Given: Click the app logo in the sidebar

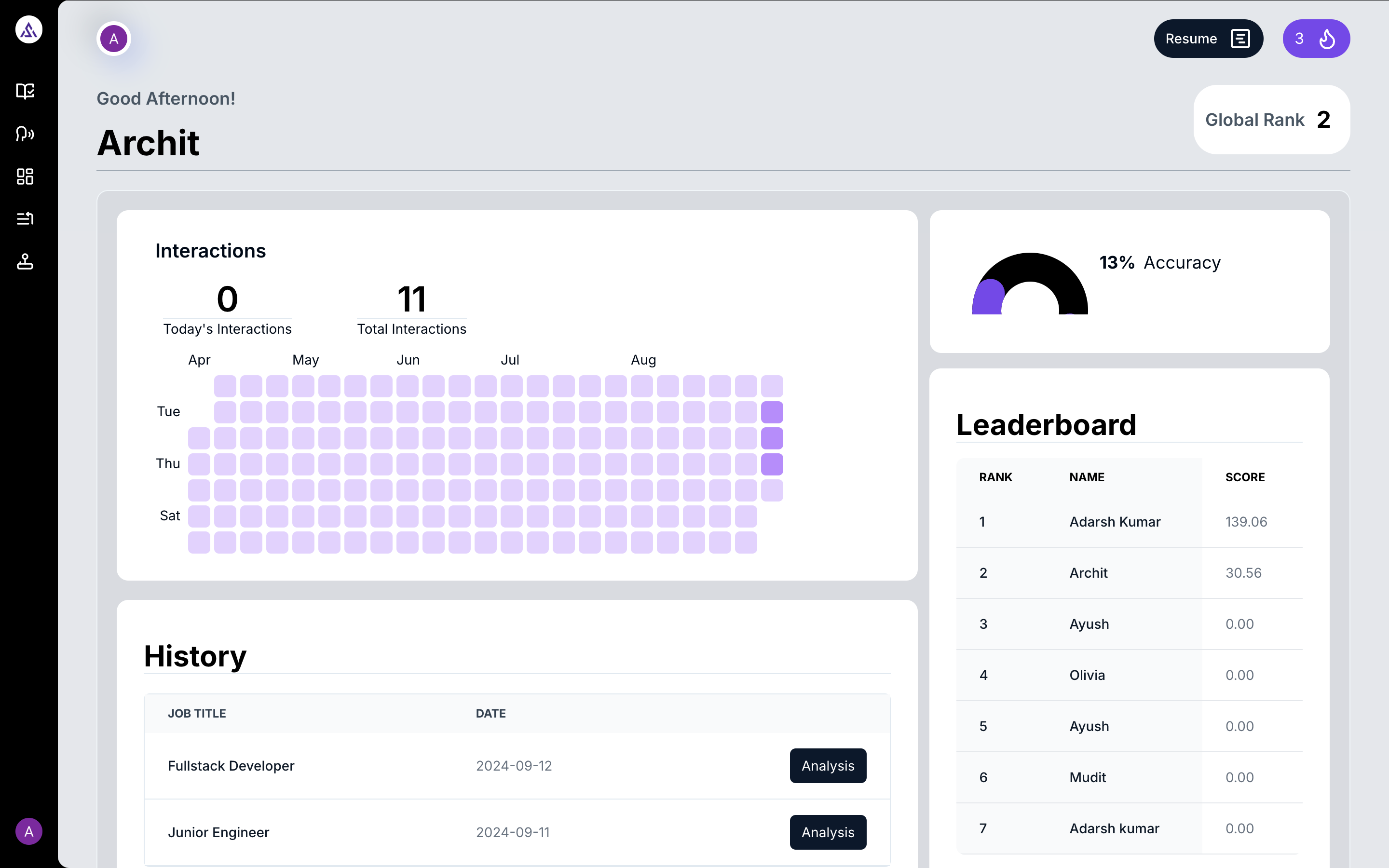Looking at the screenshot, I should pyautogui.click(x=29, y=29).
